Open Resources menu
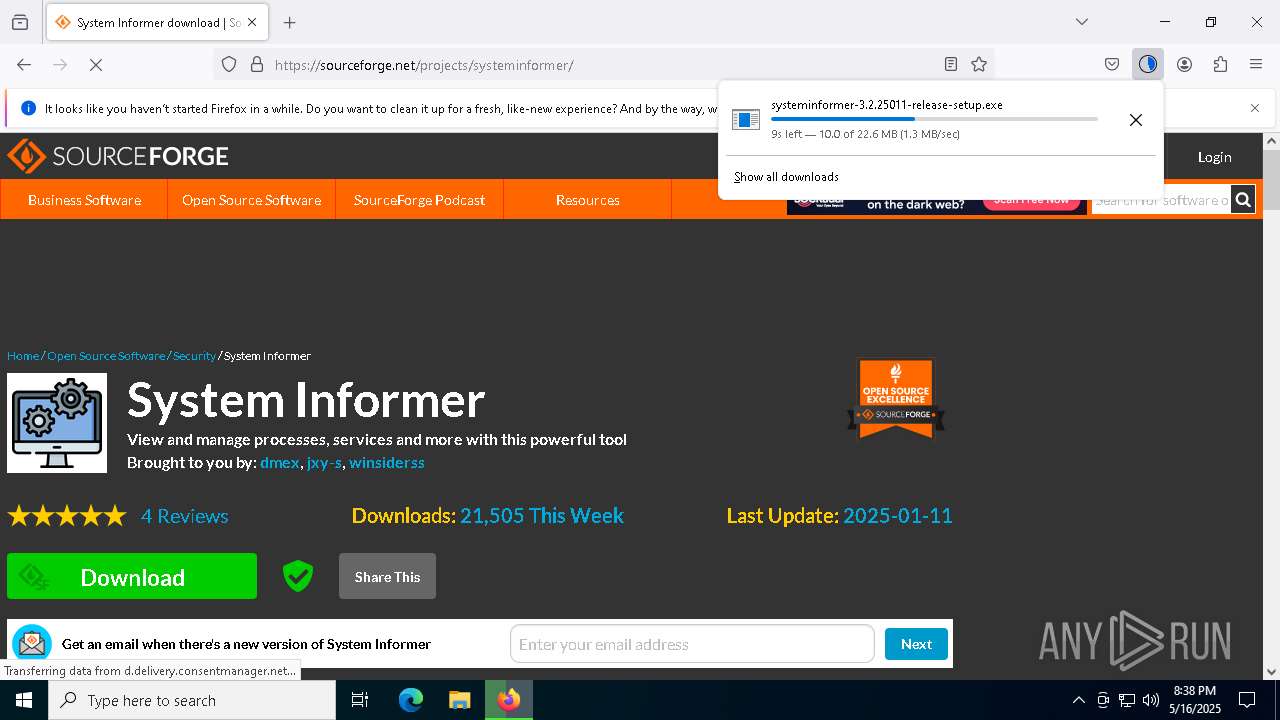This screenshot has height=720, width=1280. (x=588, y=200)
